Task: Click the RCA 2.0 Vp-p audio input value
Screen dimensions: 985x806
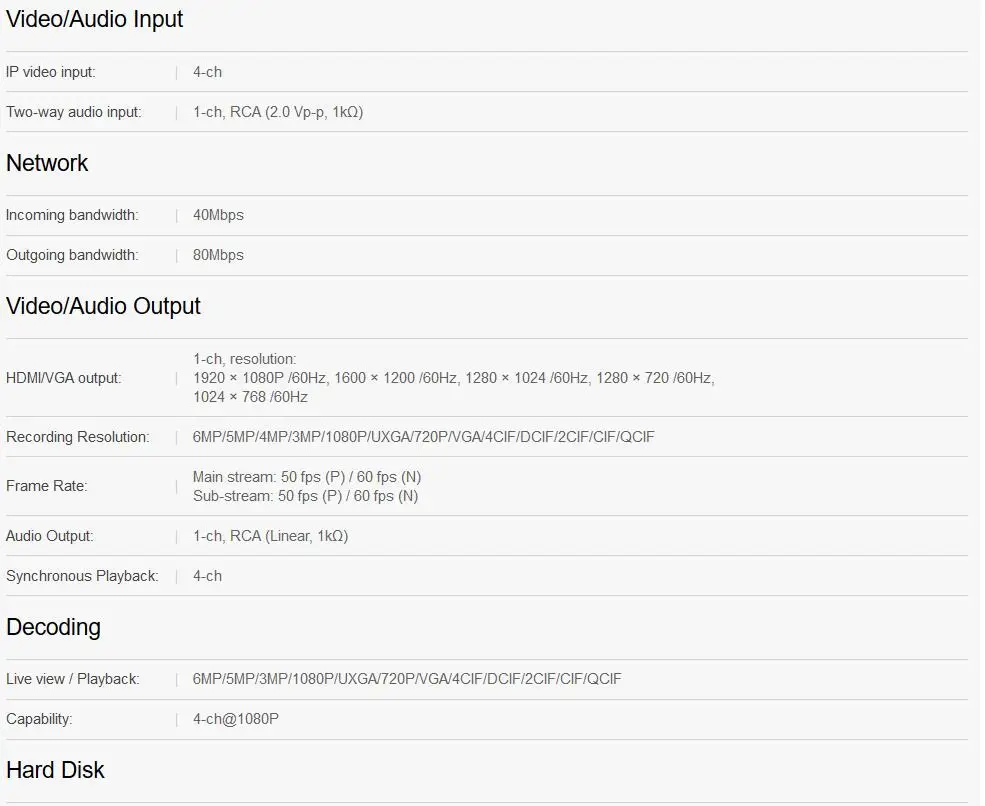Action: pos(278,112)
